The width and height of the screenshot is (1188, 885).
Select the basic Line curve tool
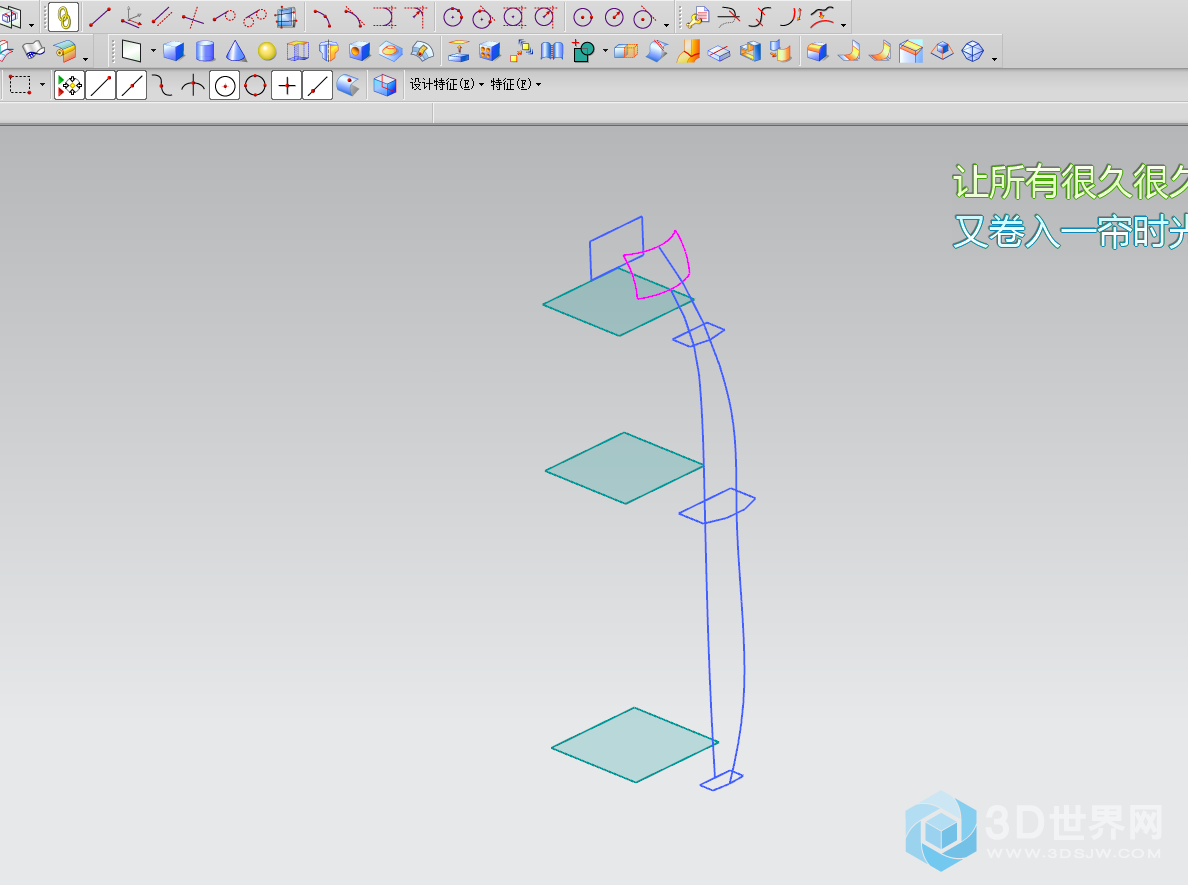pyautogui.click(x=100, y=17)
